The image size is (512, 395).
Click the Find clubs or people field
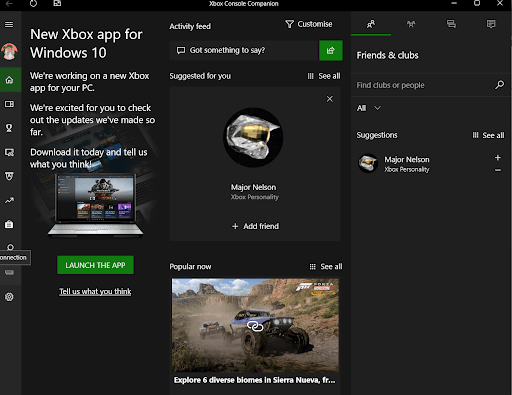click(423, 85)
